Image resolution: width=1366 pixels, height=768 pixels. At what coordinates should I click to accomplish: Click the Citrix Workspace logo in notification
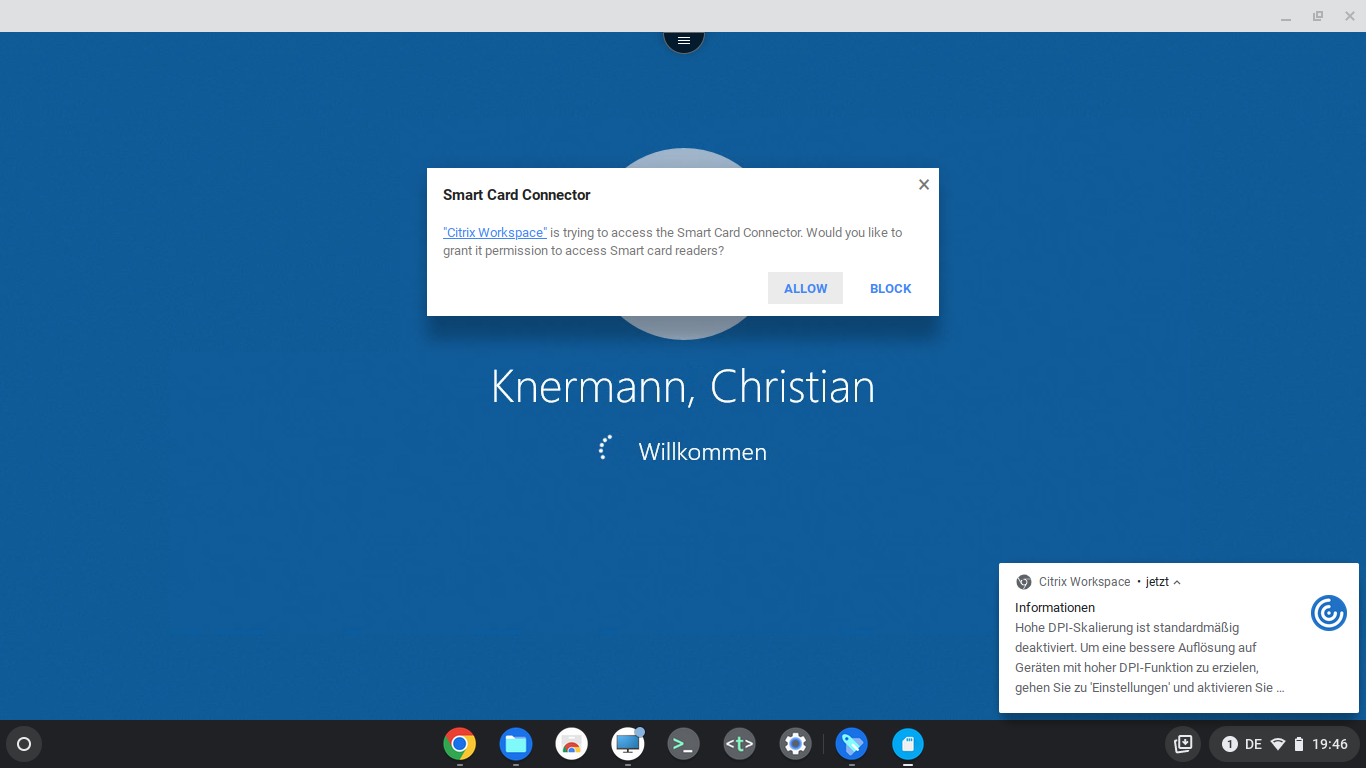point(1329,613)
